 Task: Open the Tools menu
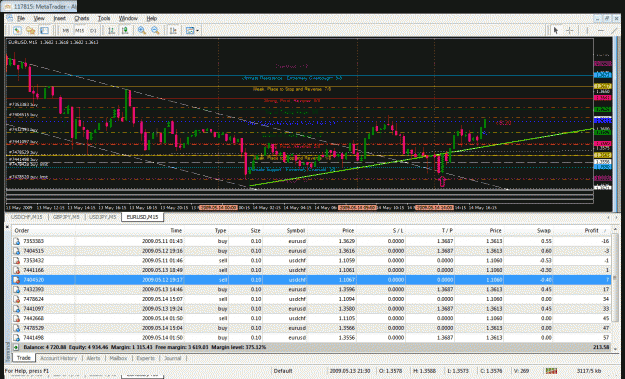click(x=104, y=18)
